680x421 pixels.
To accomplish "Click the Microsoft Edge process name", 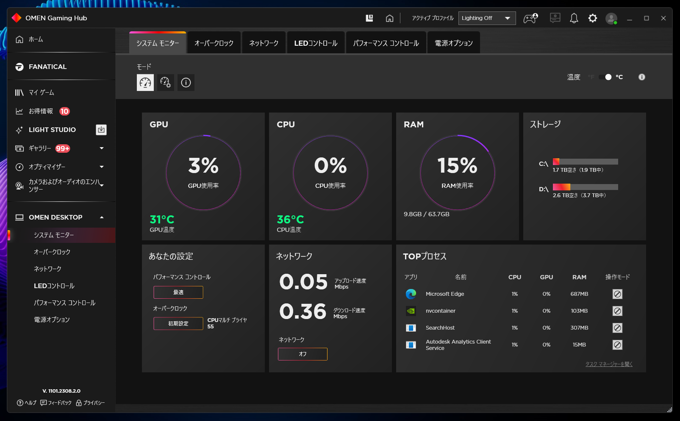I will pyautogui.click(x=445, y=294).
